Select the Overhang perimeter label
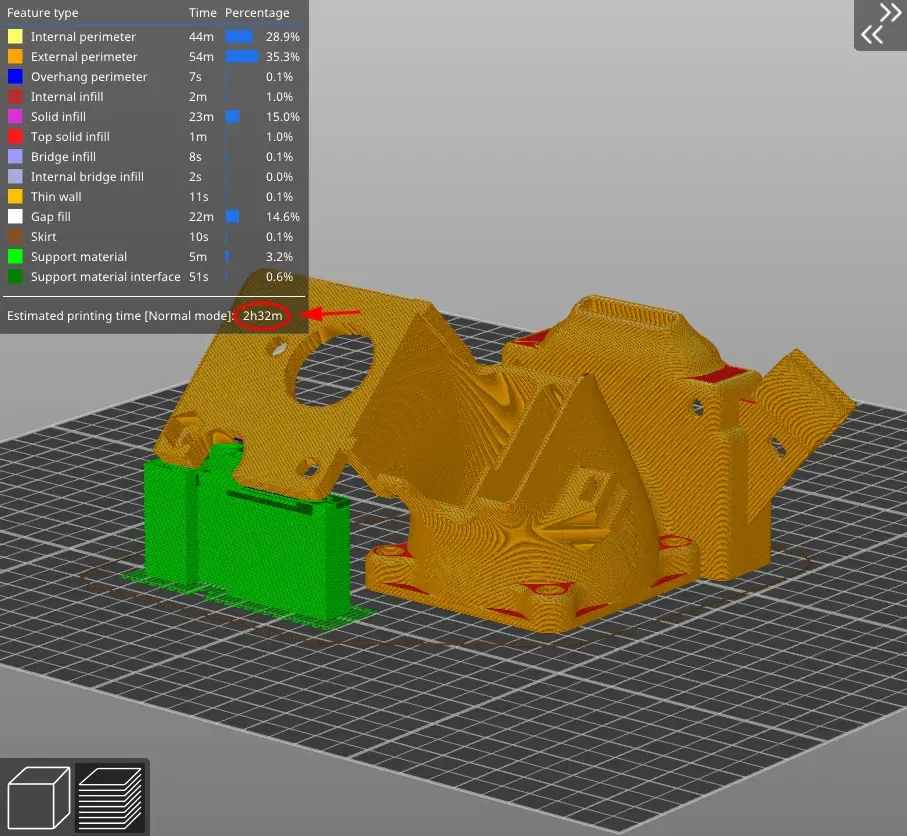 (x=89, y=76)
